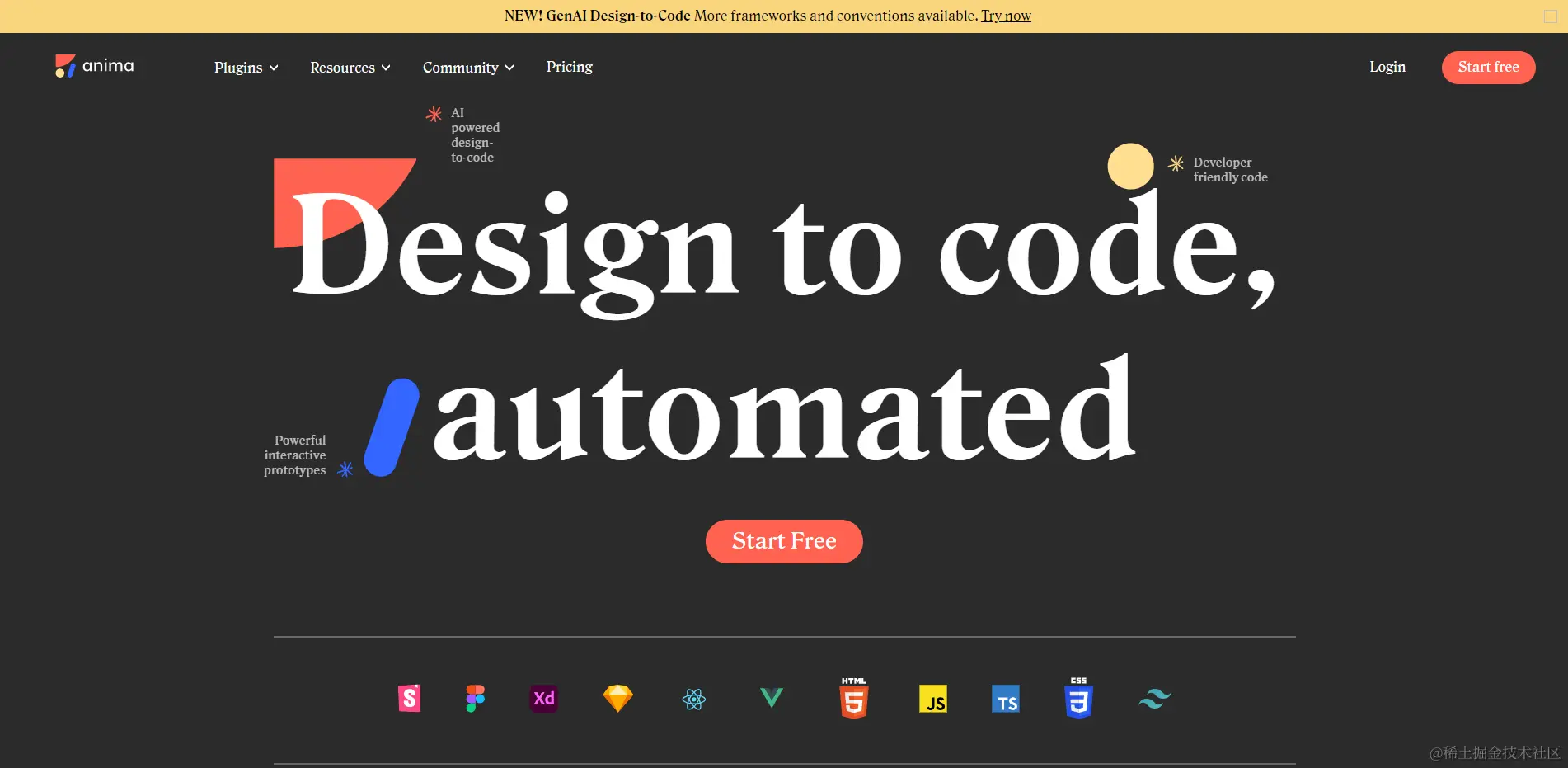
Task: Select the CSS3 shield icon
Action: (x=1079, y=698)
